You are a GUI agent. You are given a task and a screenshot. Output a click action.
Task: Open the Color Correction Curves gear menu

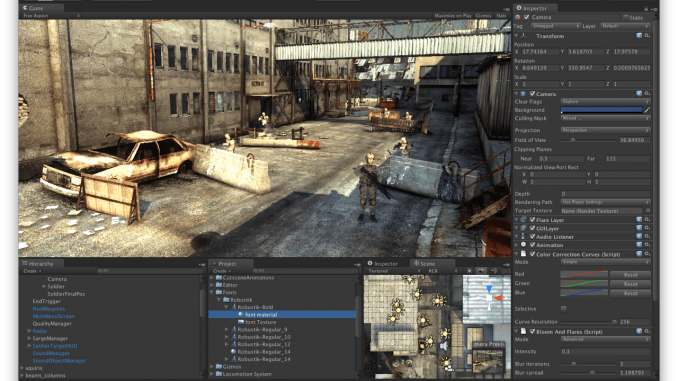click(x=647, y=254)
